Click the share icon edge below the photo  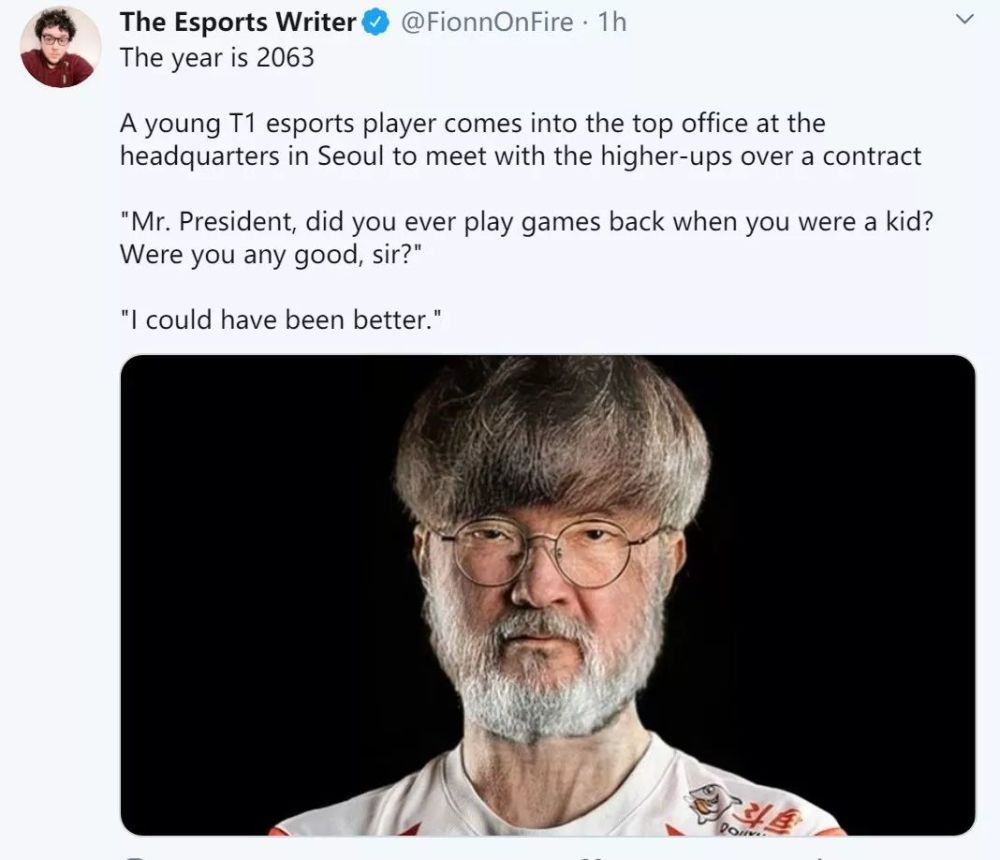pyautogui.click(x=819, y=857)
